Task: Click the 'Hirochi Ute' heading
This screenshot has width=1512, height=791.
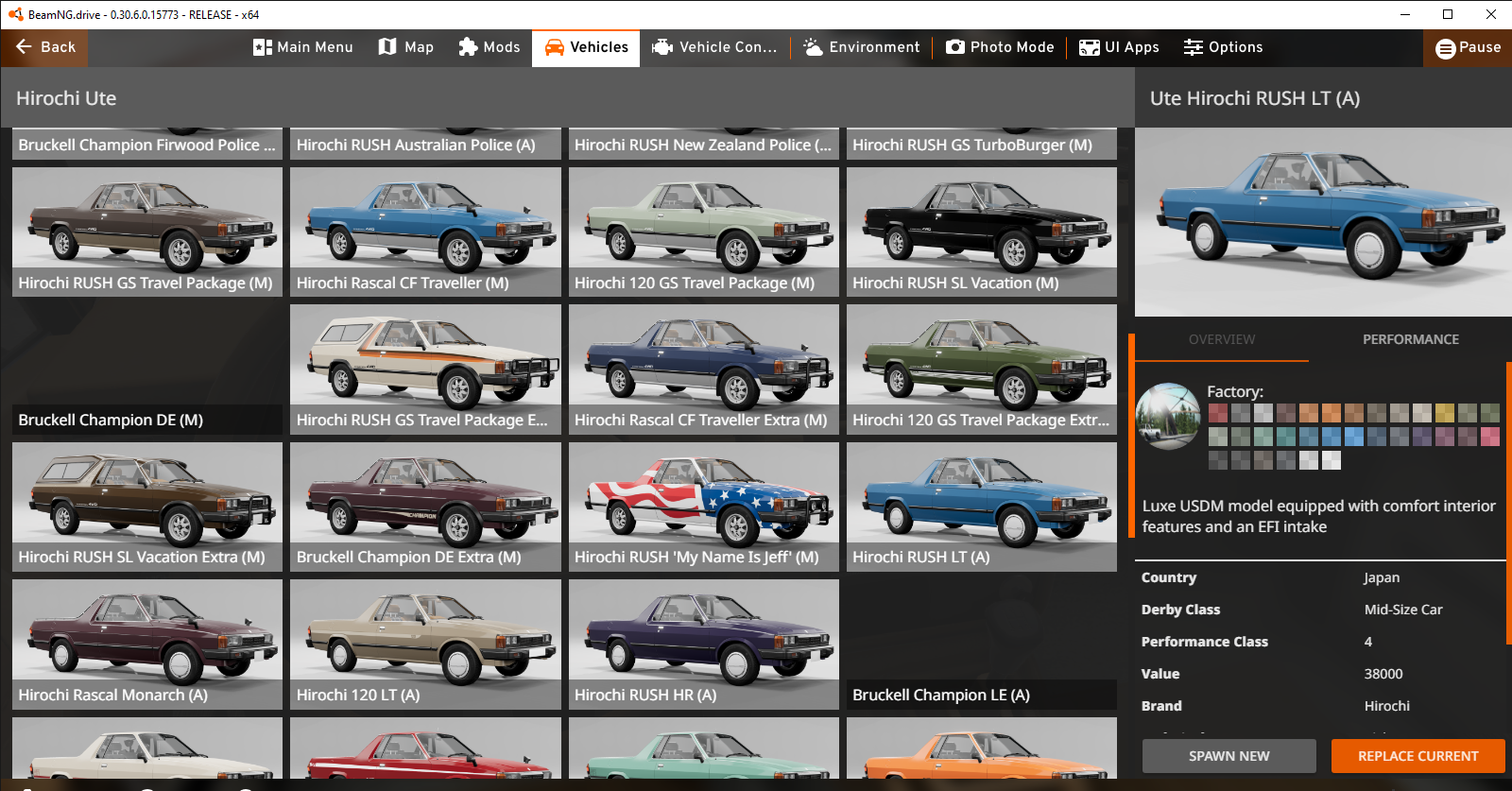Action: click(66, 98)
